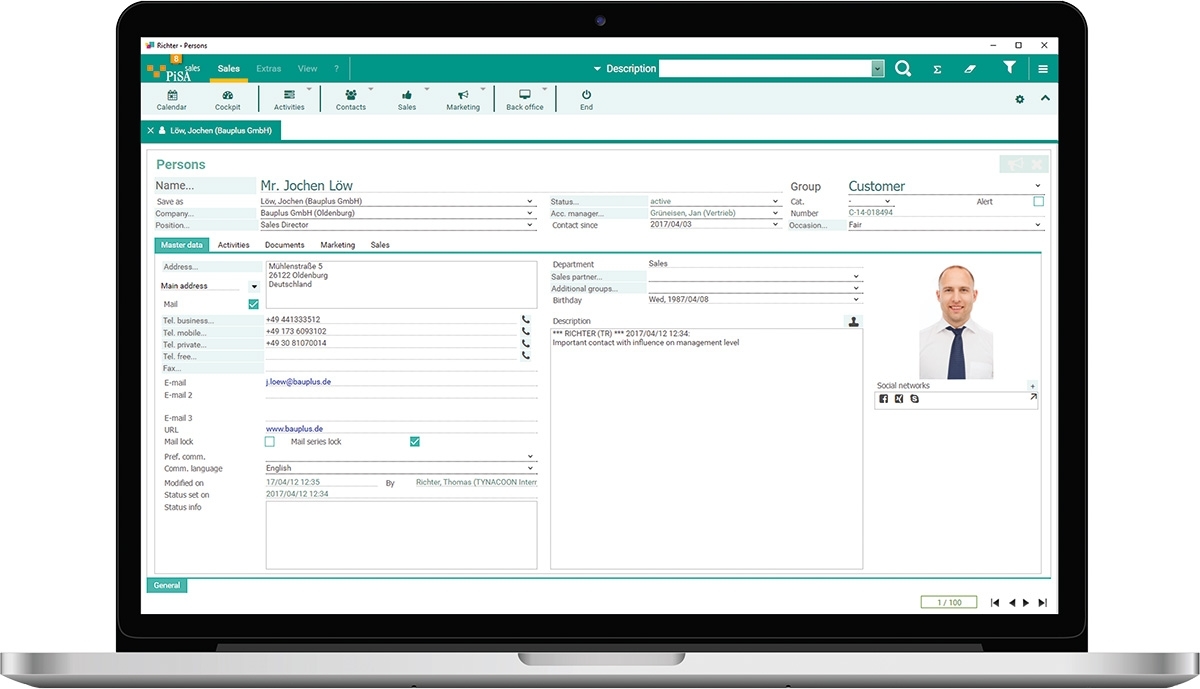The height and width of the screenshot is (689, 1200).
Task: Expand the Comm. language dropdown
Action: pyautogui.click(x=530, y=468)
